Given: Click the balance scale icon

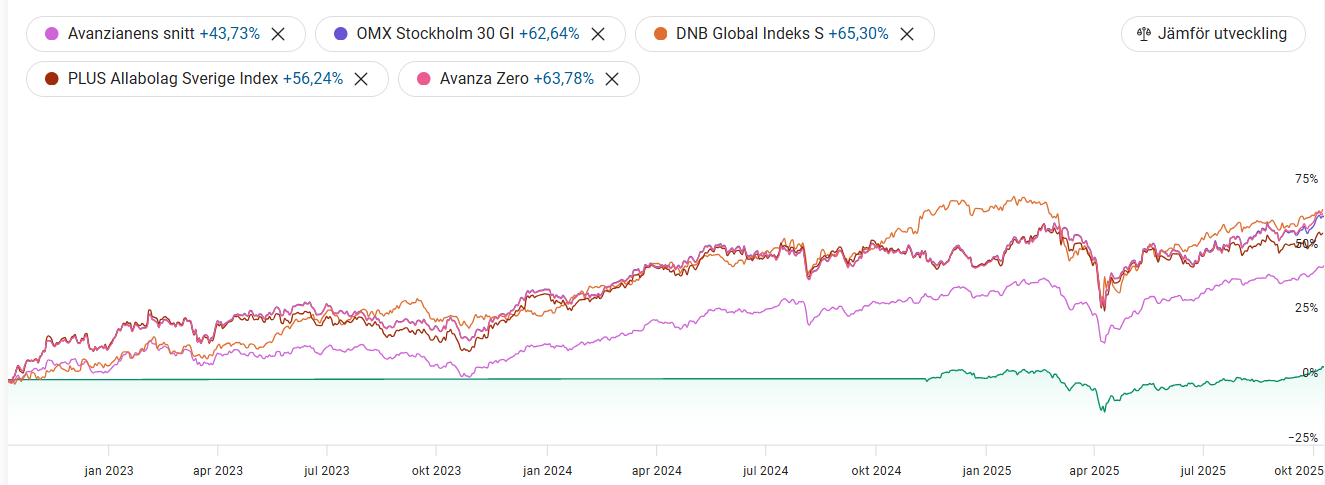Looking at the screenshot, I should (x=1145, y=34).
